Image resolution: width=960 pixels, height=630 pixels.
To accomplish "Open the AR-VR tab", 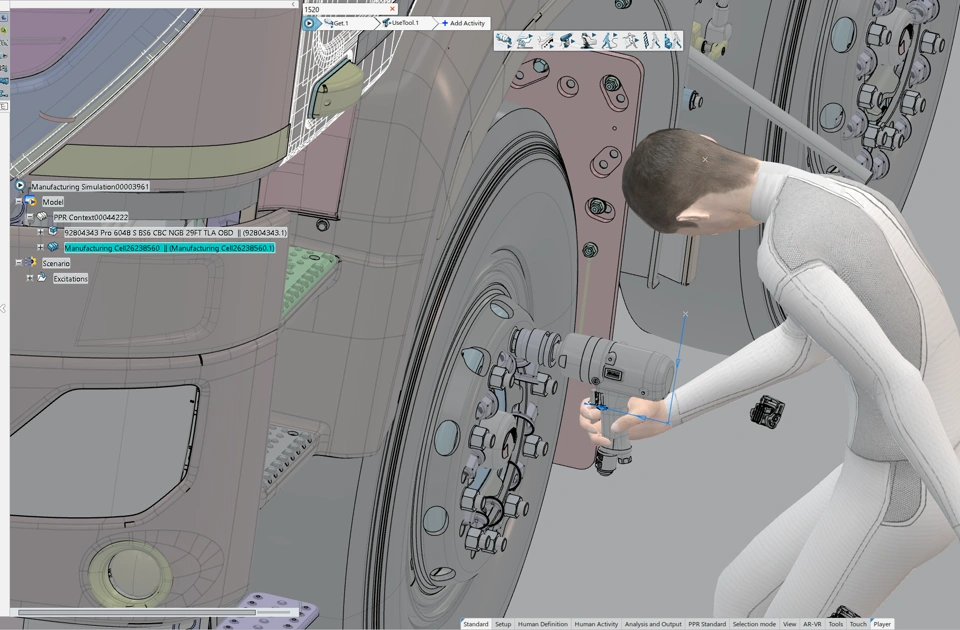I will 812,624.
